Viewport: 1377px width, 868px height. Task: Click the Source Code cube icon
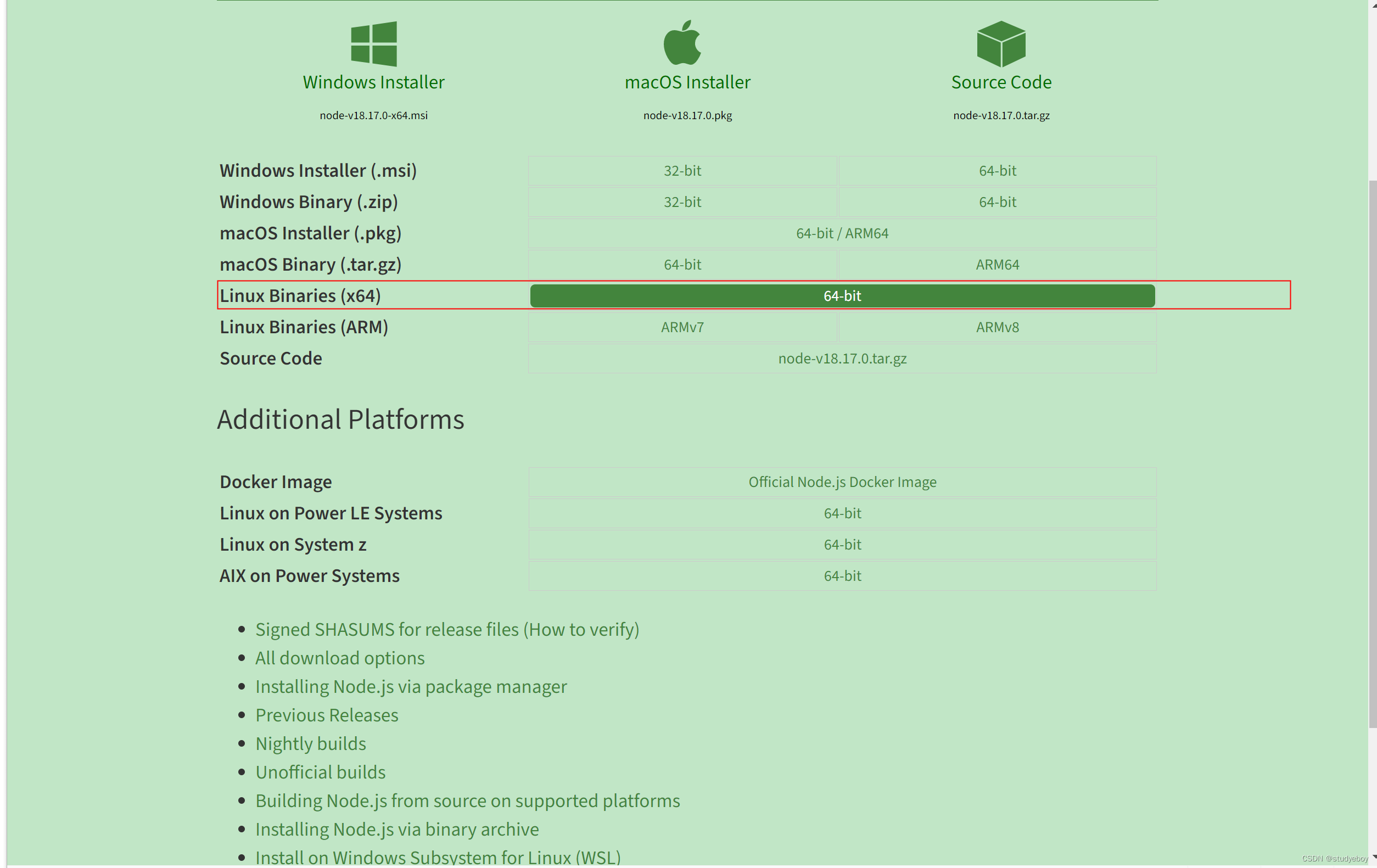[x=1001, y=44]
